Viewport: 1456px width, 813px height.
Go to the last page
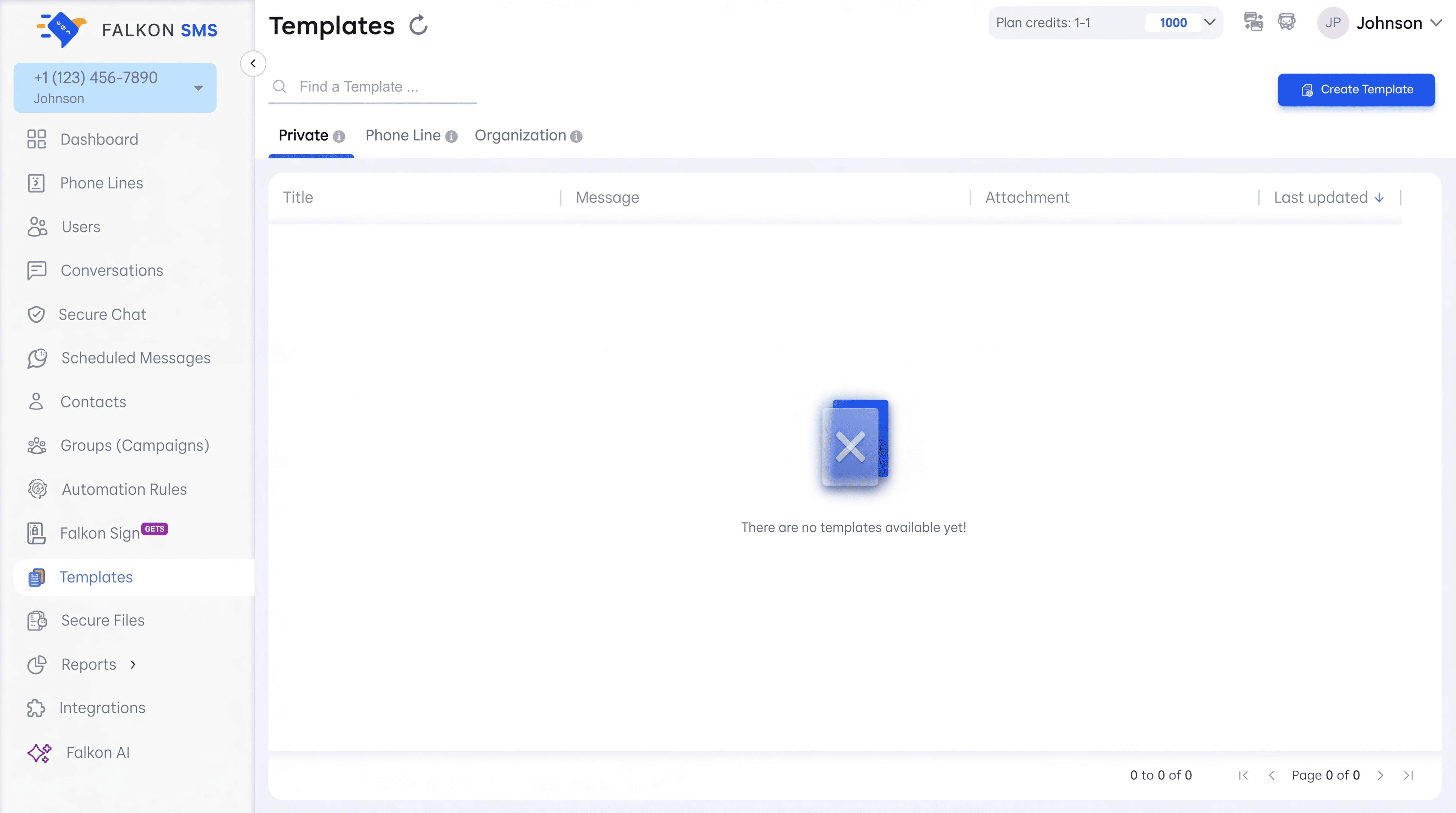point(1409,775)
